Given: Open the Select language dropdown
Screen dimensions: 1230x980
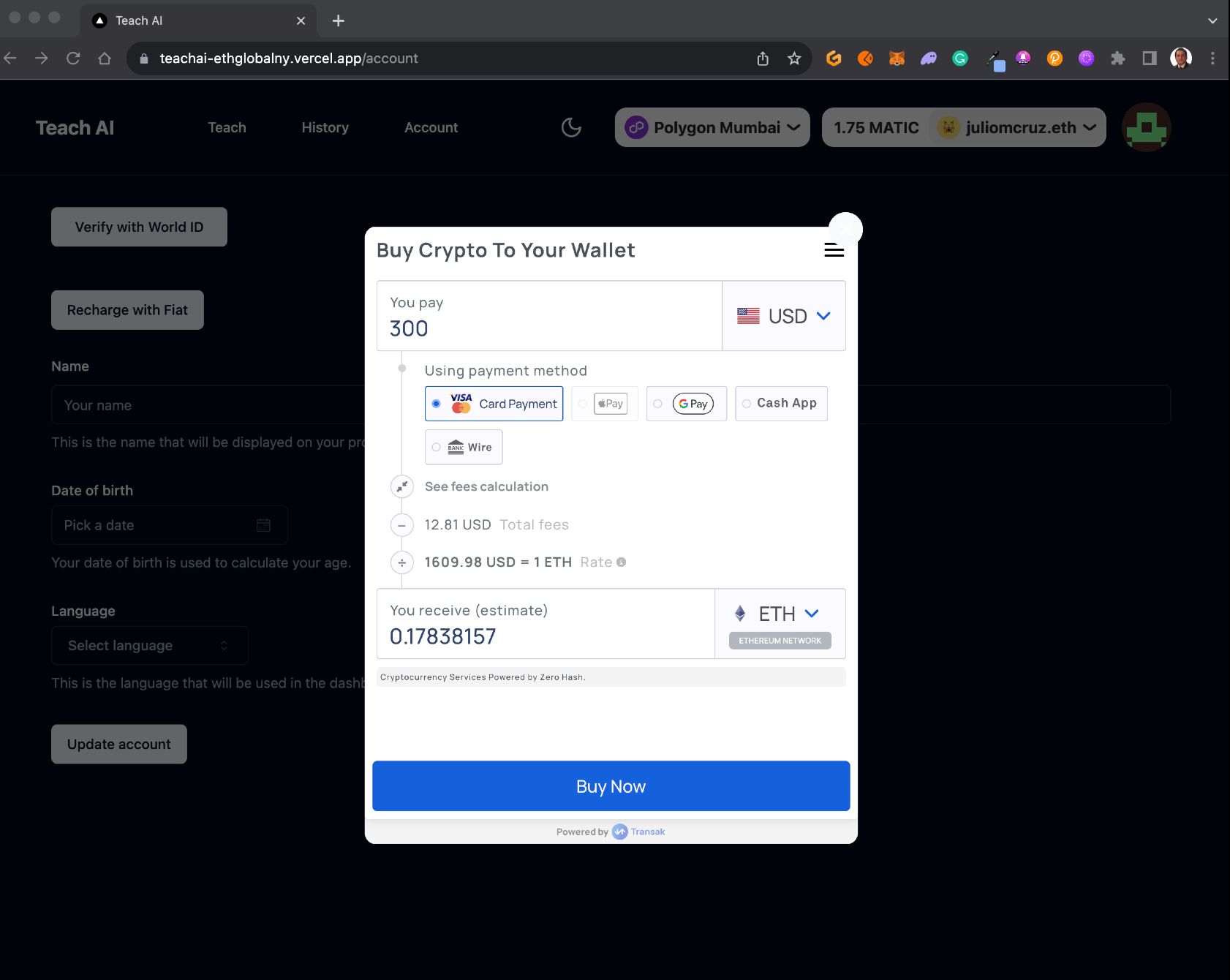Looking at the screenshot, I should coord(150,646).
